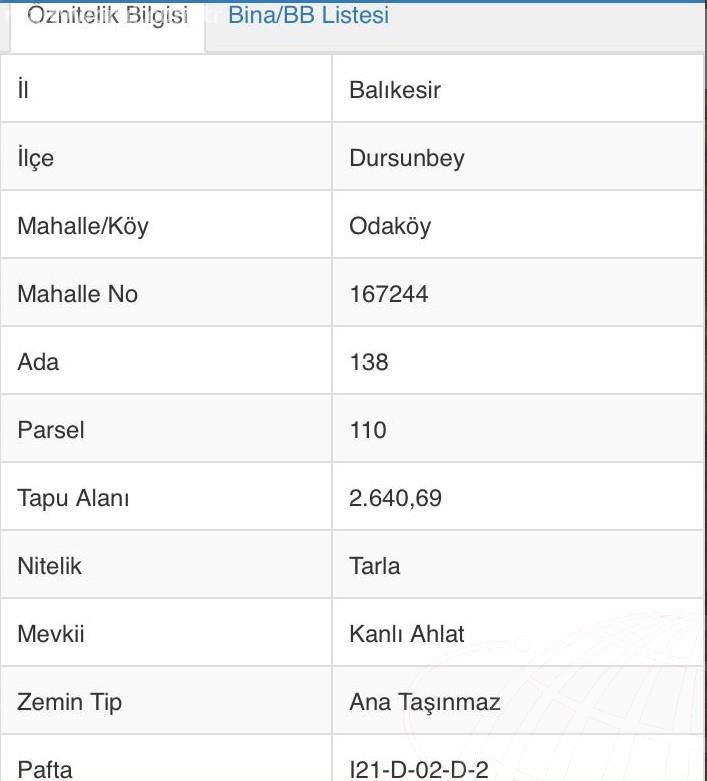Click the Tarla nitelik value
707x781 pixels.
(x=374, y=566)
